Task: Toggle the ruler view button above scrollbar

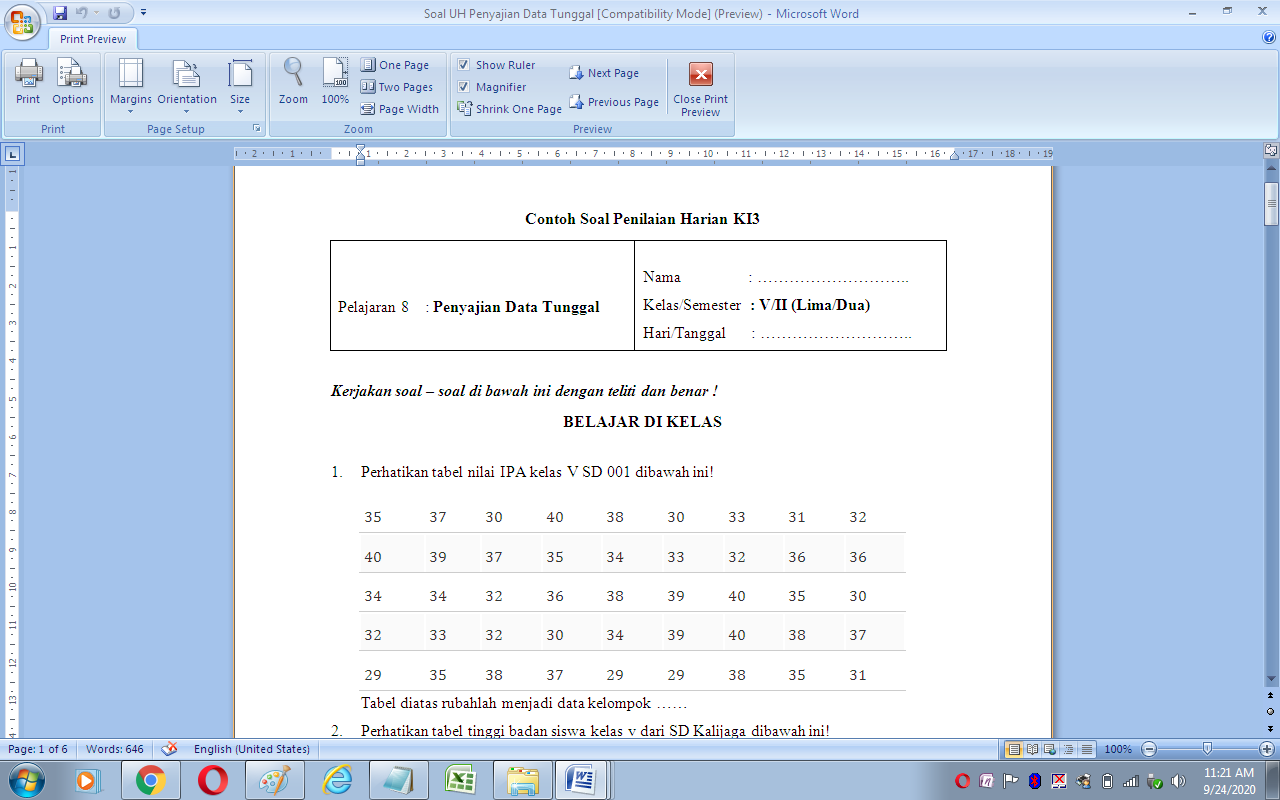Action: (x=1271, y=151)
